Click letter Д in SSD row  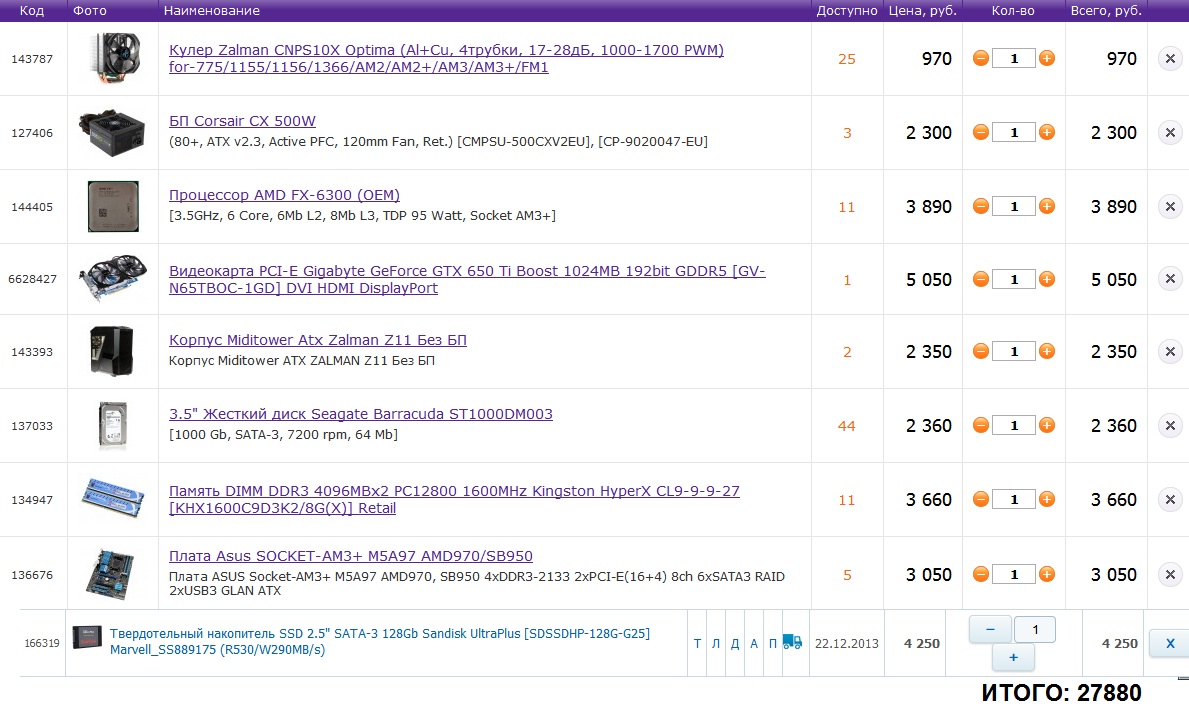[735, 644]
